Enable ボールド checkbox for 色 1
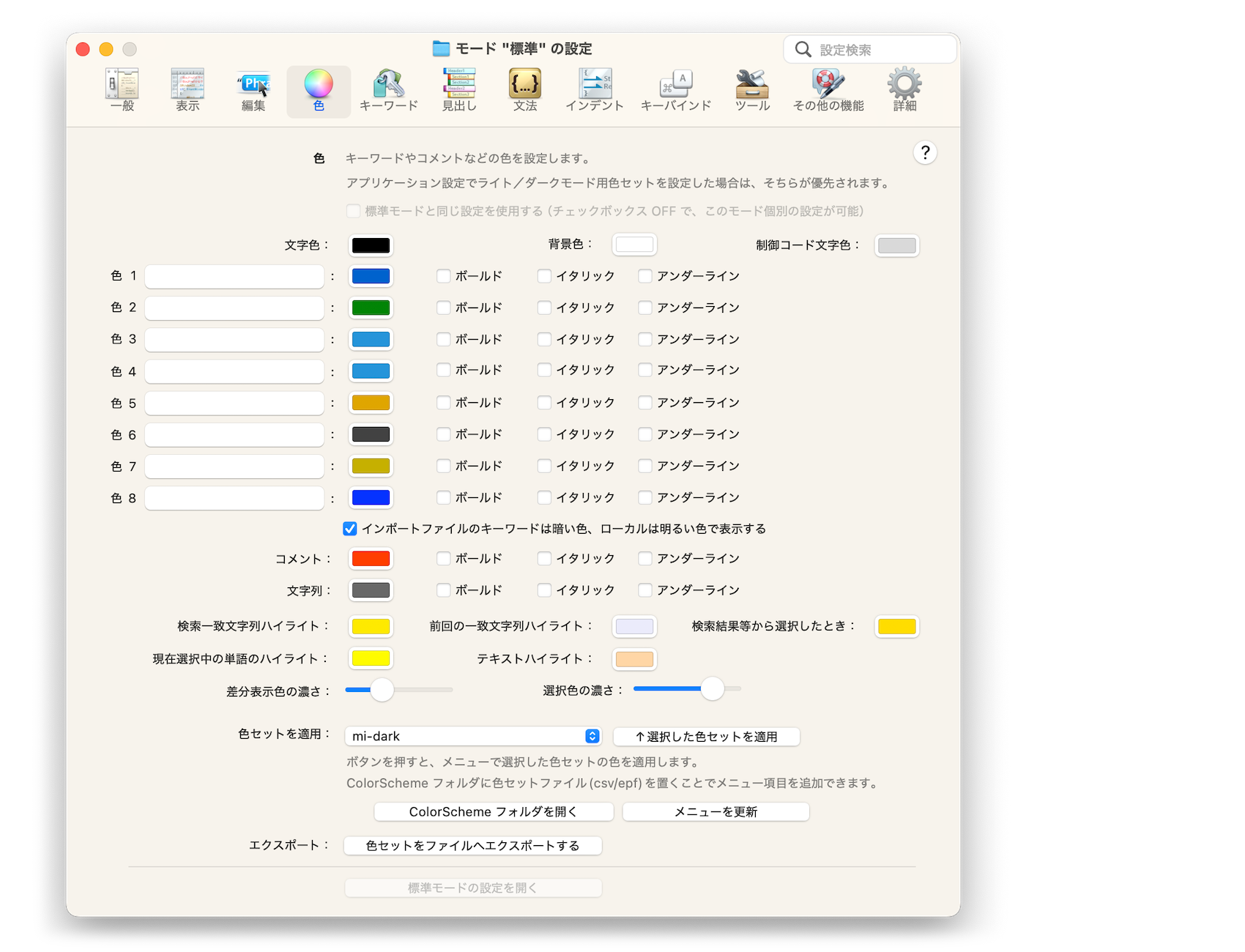The image size is (1245, 952). [444, 276]
